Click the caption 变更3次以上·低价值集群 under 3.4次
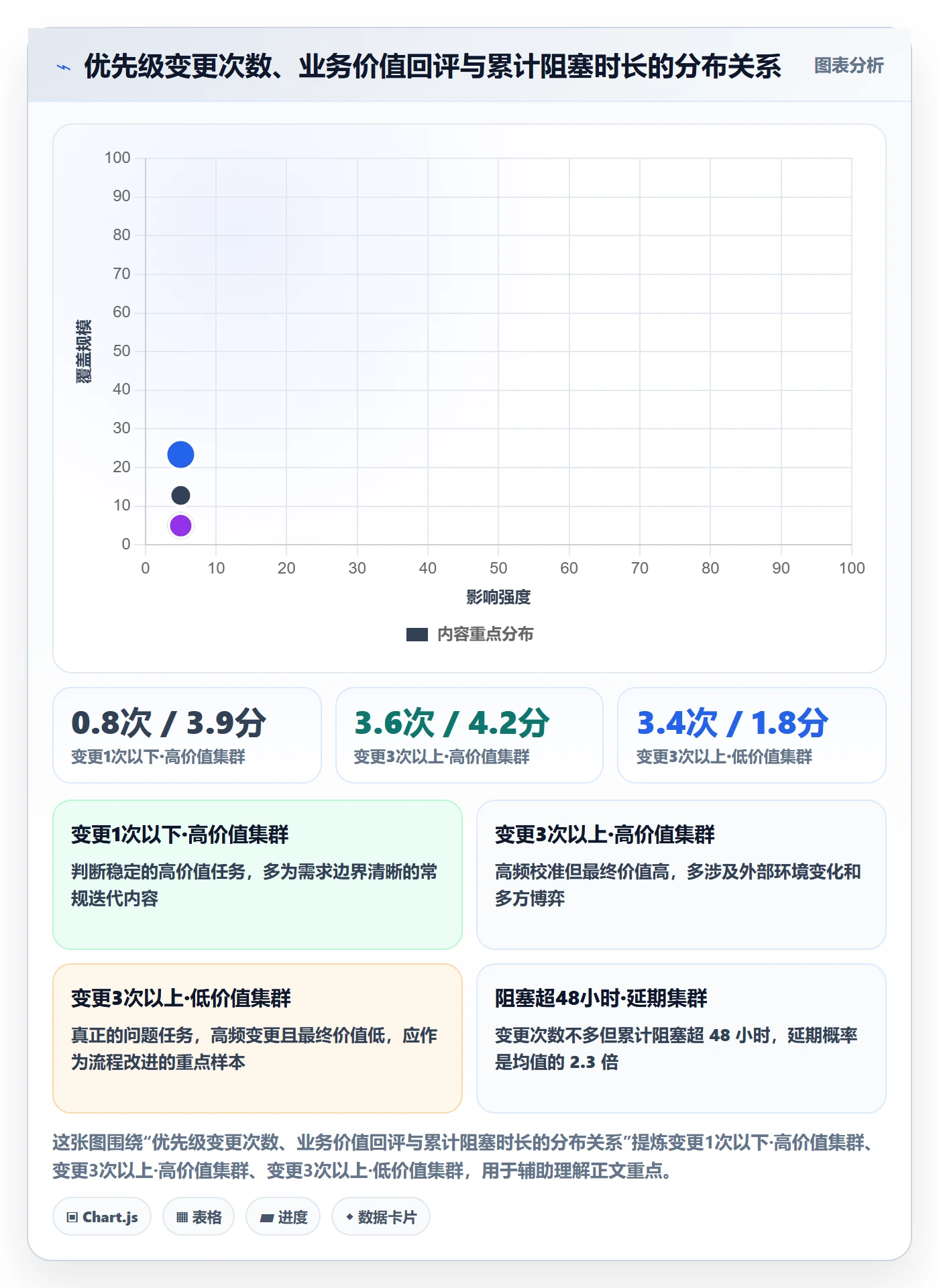 (x=724, y=757)
